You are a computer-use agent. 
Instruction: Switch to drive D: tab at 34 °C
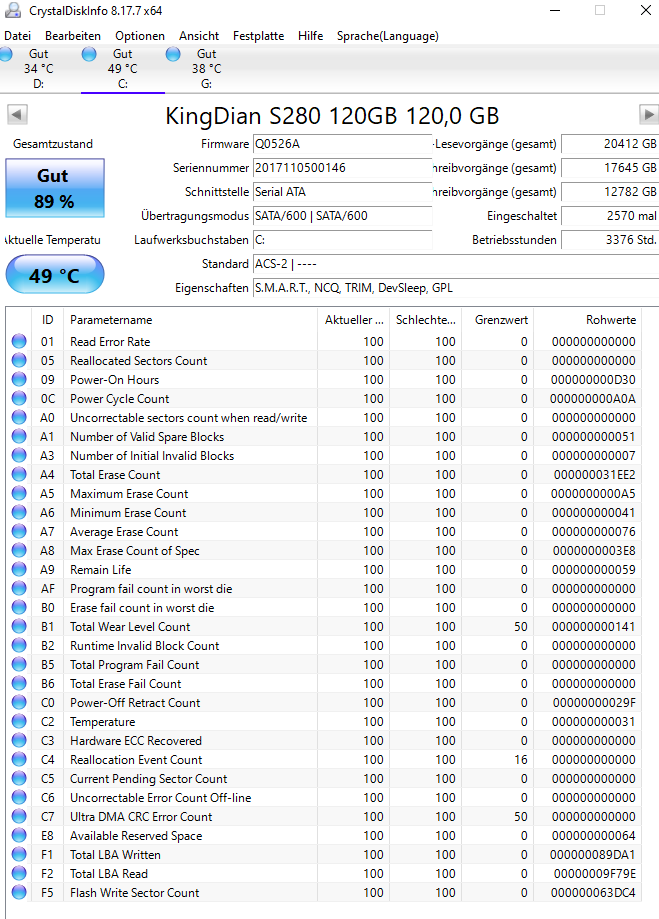(x=38, y=69)
